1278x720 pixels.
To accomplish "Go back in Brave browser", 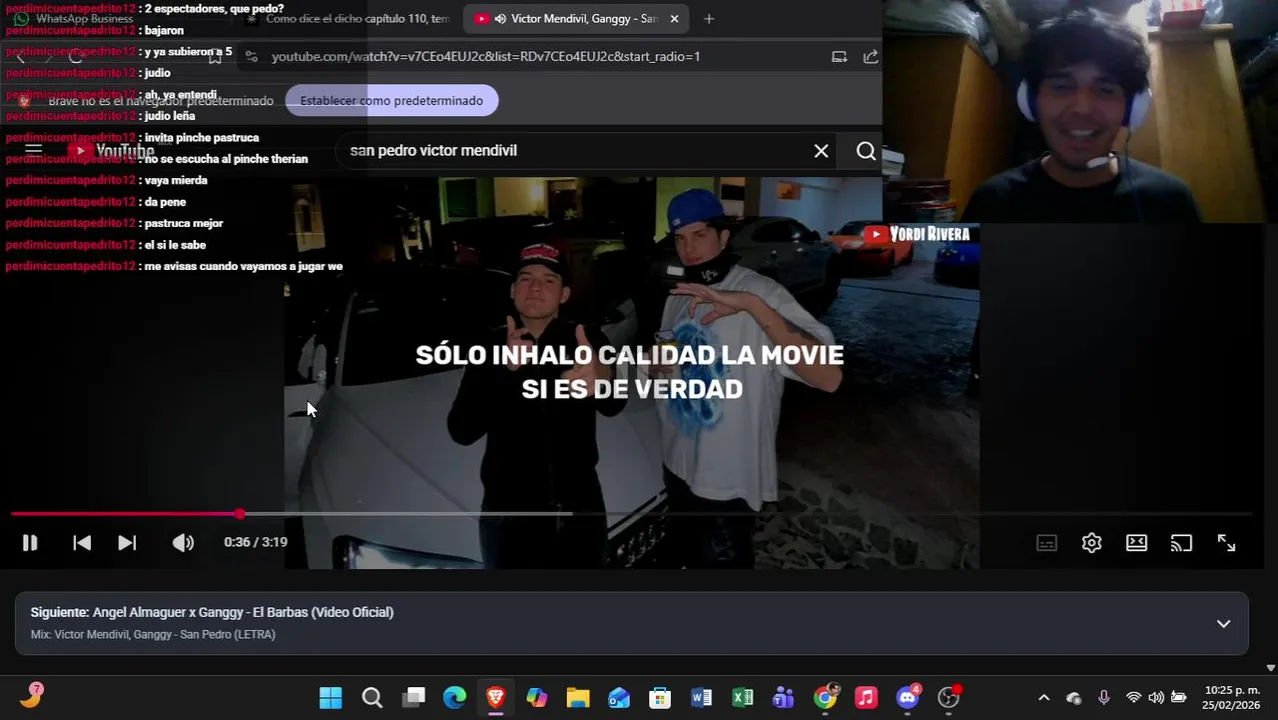I will click(x=21, y=57).
